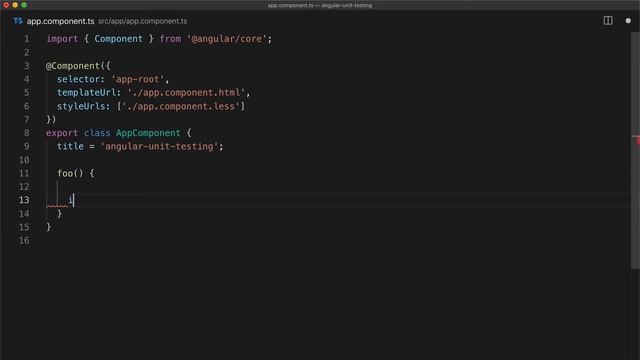
Task: Click the unsaved changes dot indicator
Action: click(628, 20)
